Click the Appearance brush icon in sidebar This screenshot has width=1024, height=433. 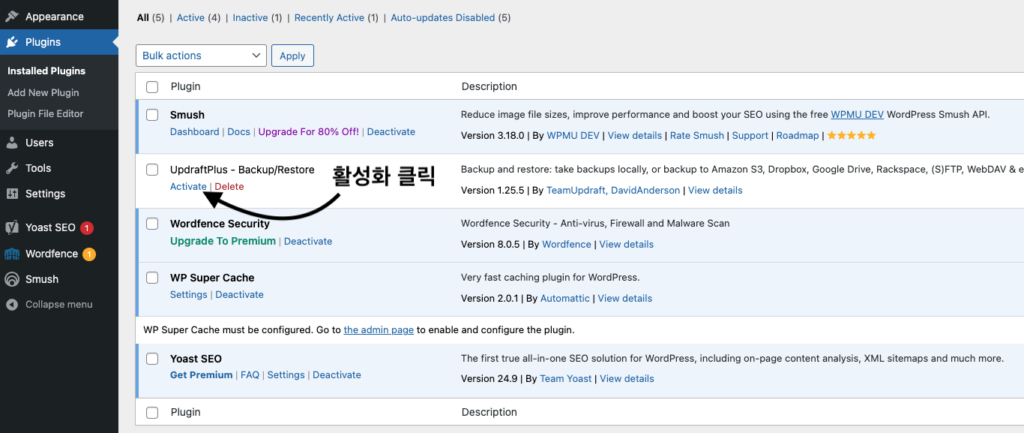12,16
